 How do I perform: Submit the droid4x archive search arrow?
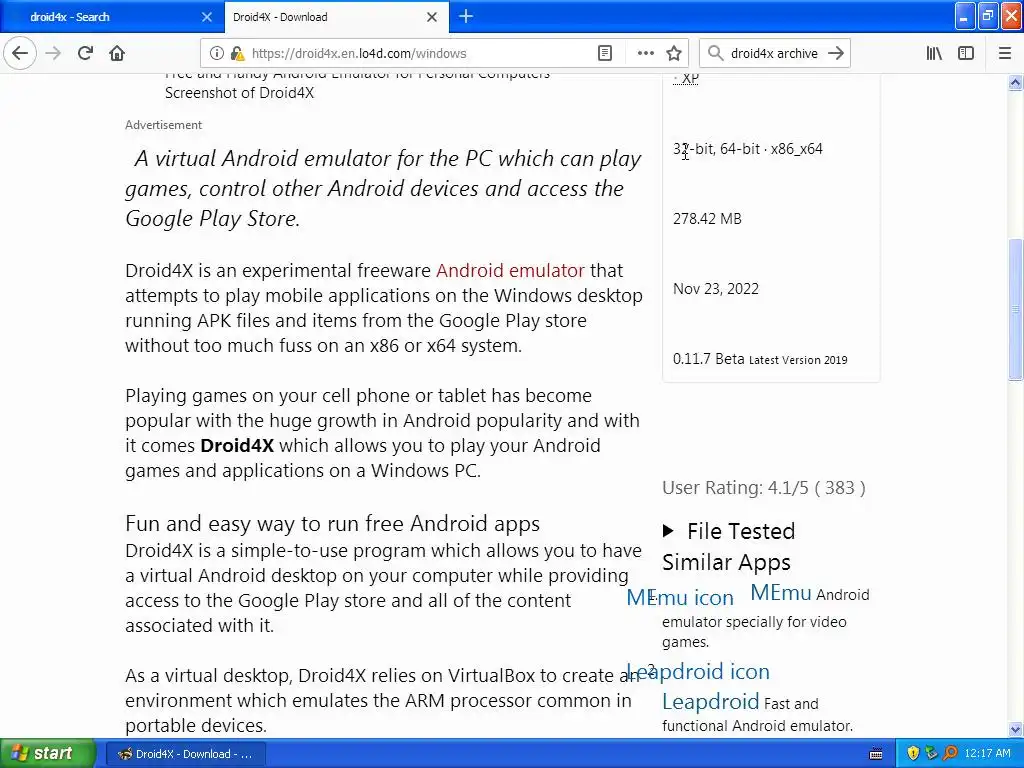point(836,54)
